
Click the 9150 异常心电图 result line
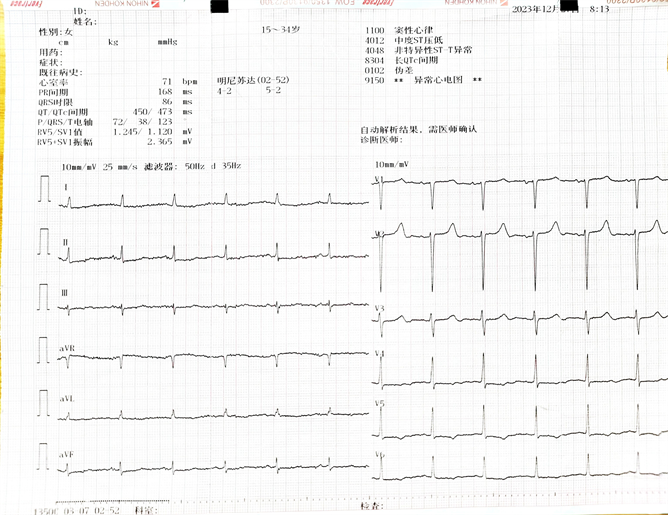pyautogui.click(x=423, y=79)
